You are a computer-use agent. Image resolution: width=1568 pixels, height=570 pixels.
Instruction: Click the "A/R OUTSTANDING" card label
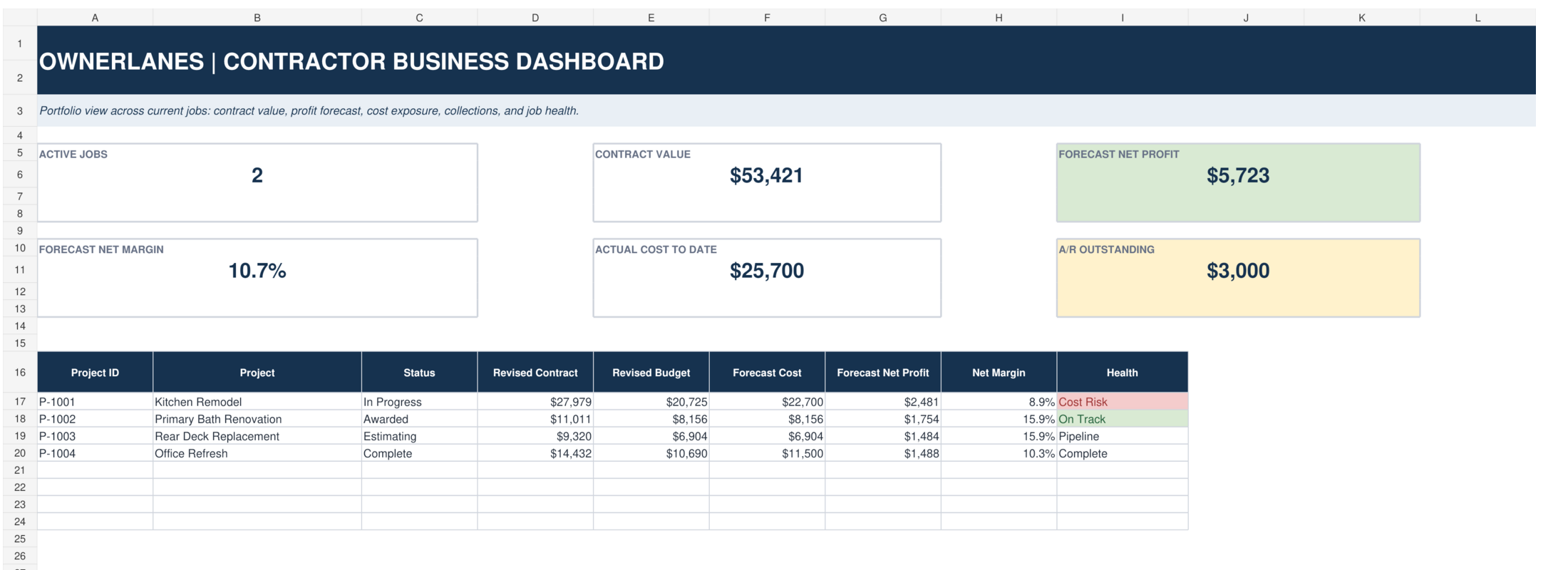[x=1107, y=249]
